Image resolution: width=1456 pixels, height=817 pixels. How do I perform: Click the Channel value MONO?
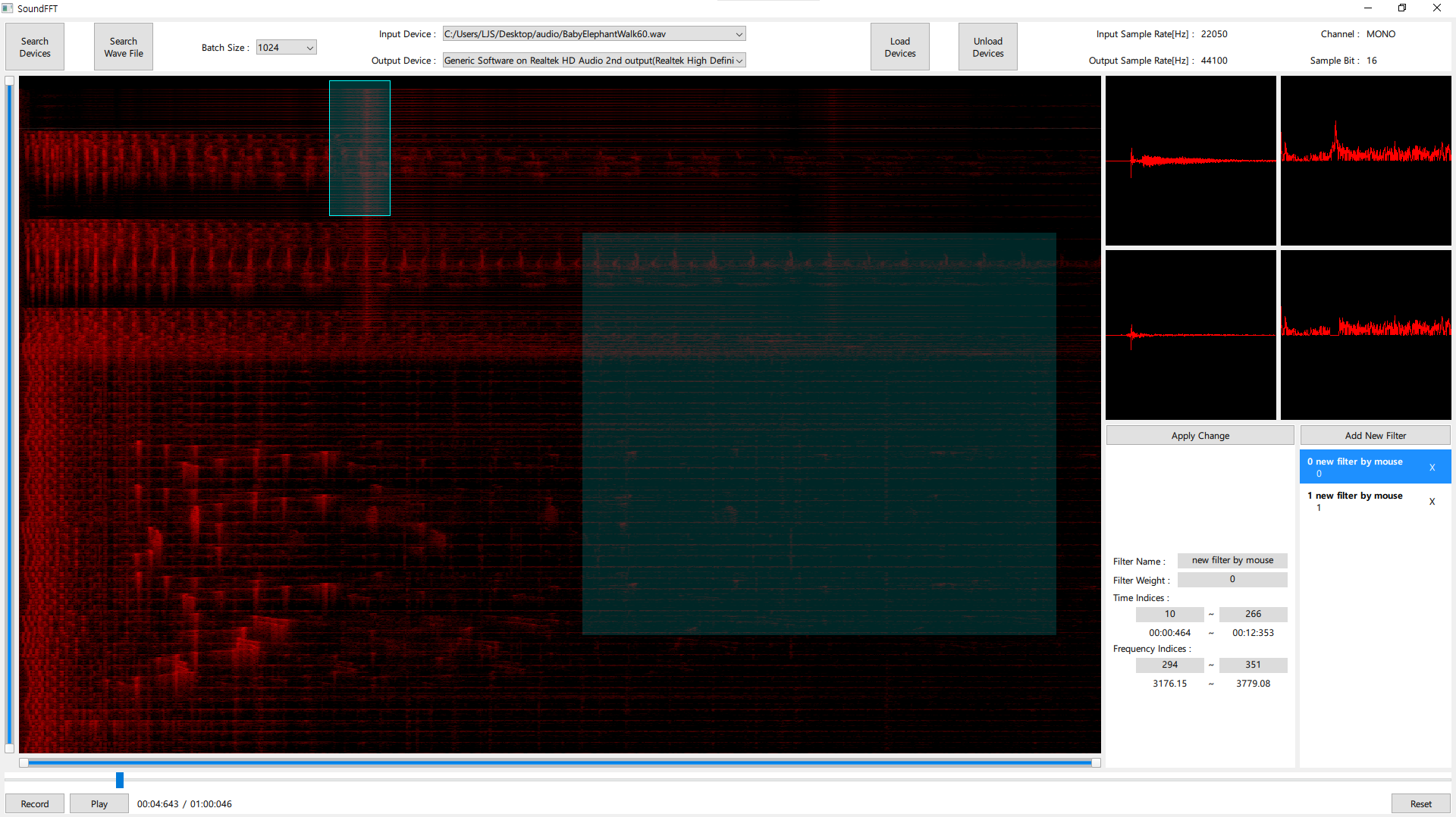pos(1381,34)
